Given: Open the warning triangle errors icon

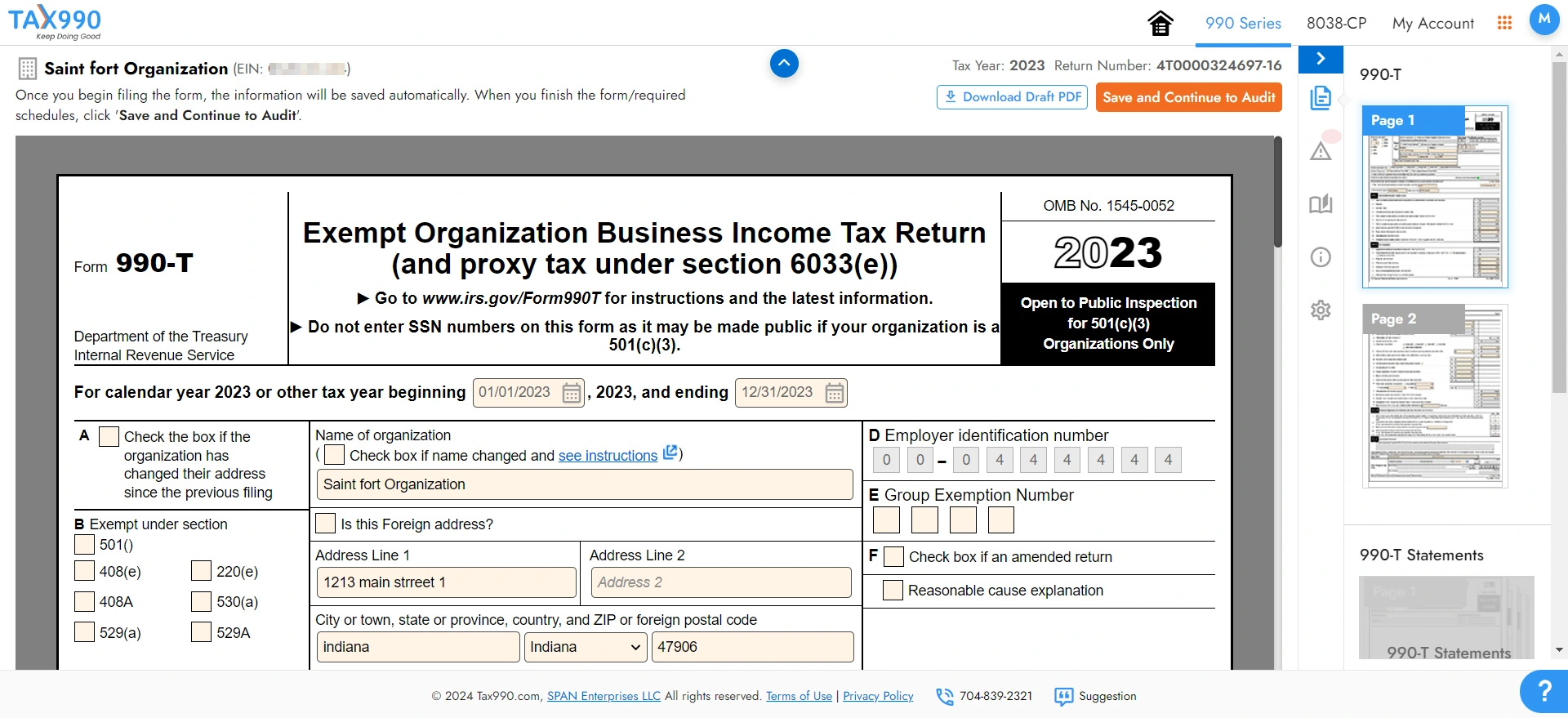Looking at the screenshot, I should pos(1321,151).
